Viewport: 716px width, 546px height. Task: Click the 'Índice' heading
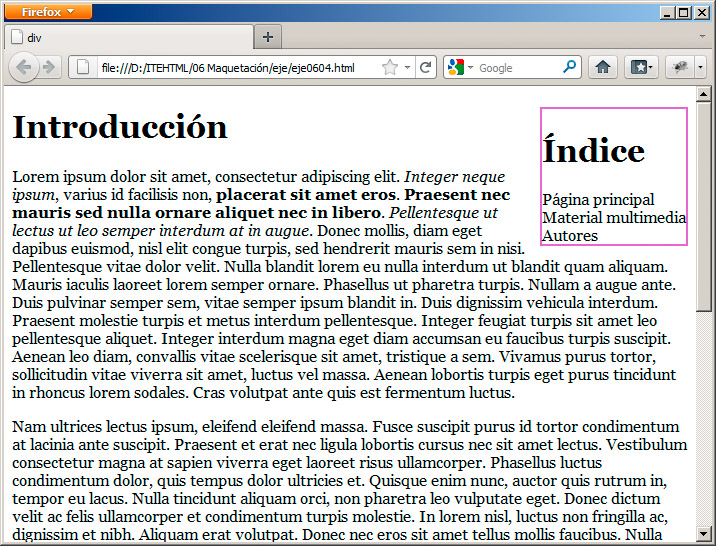[x=594, y=150]
